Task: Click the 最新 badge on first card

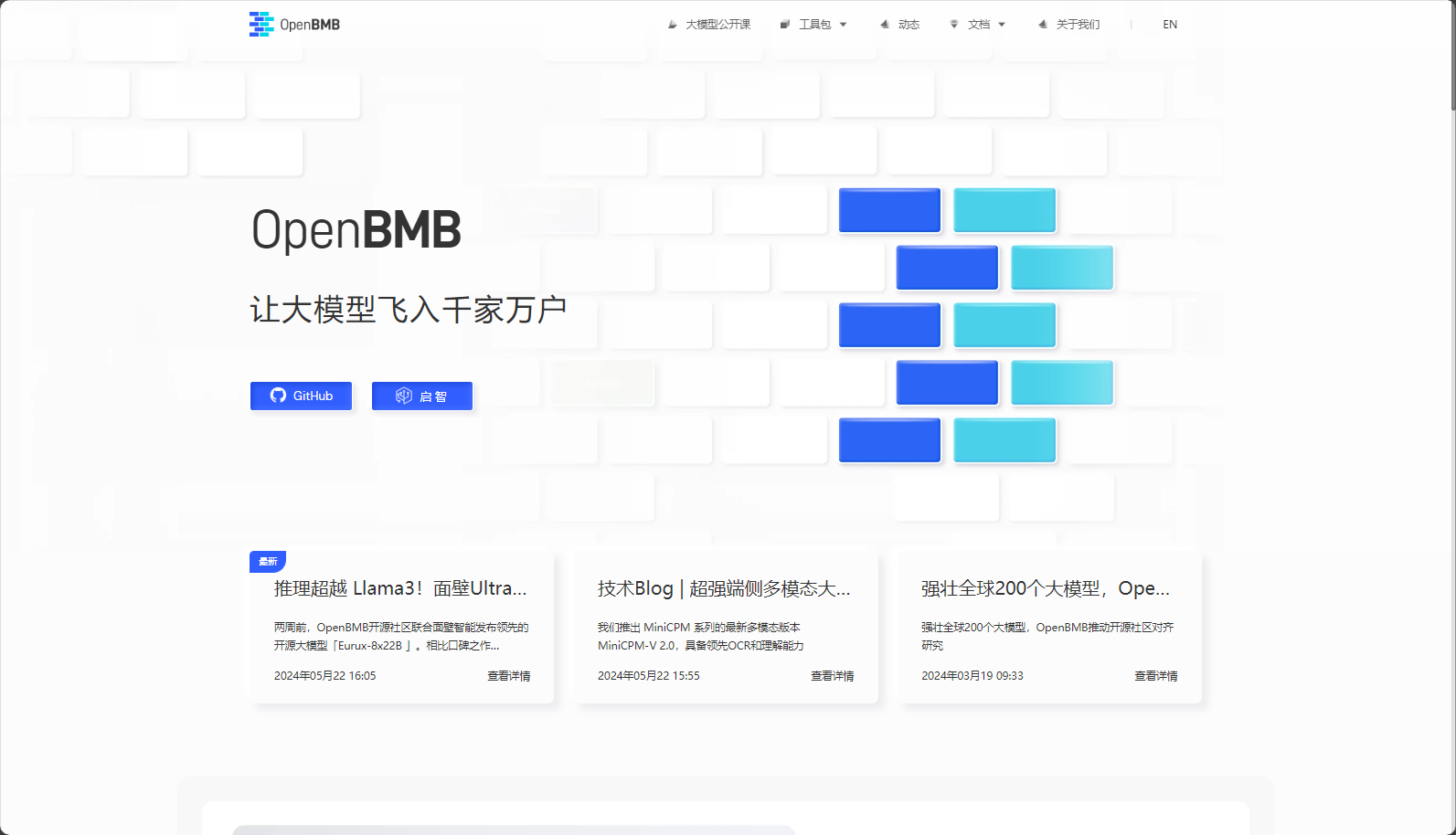Action: click(x=268, y=562)
